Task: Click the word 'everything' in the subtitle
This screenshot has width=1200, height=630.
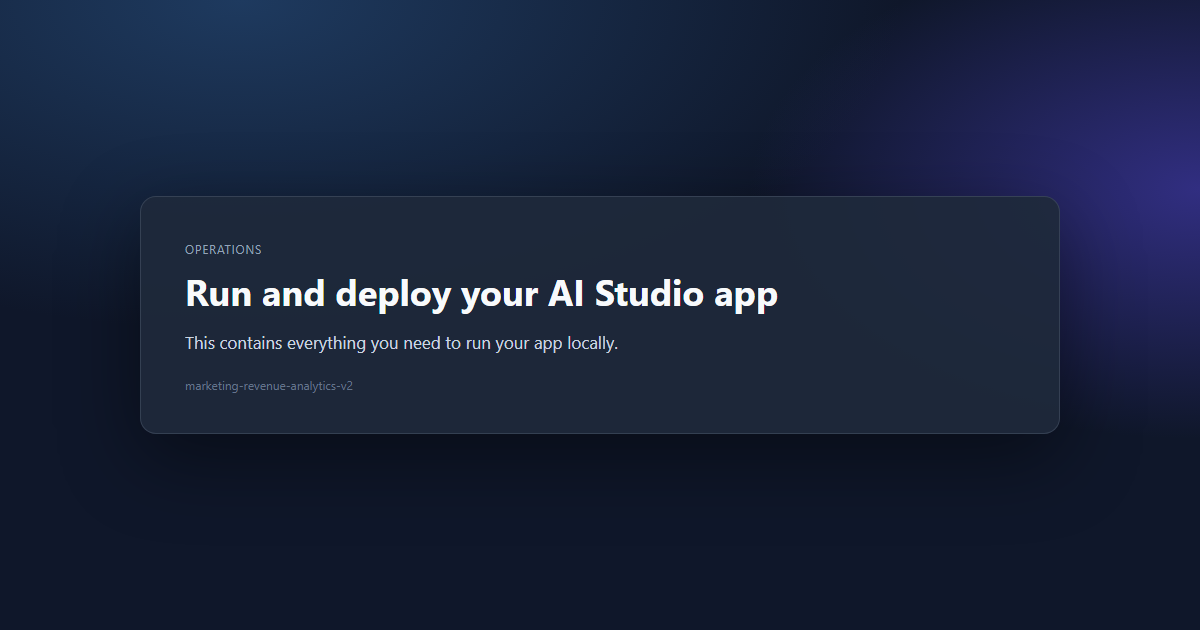Action: click(x=327, y=343)
